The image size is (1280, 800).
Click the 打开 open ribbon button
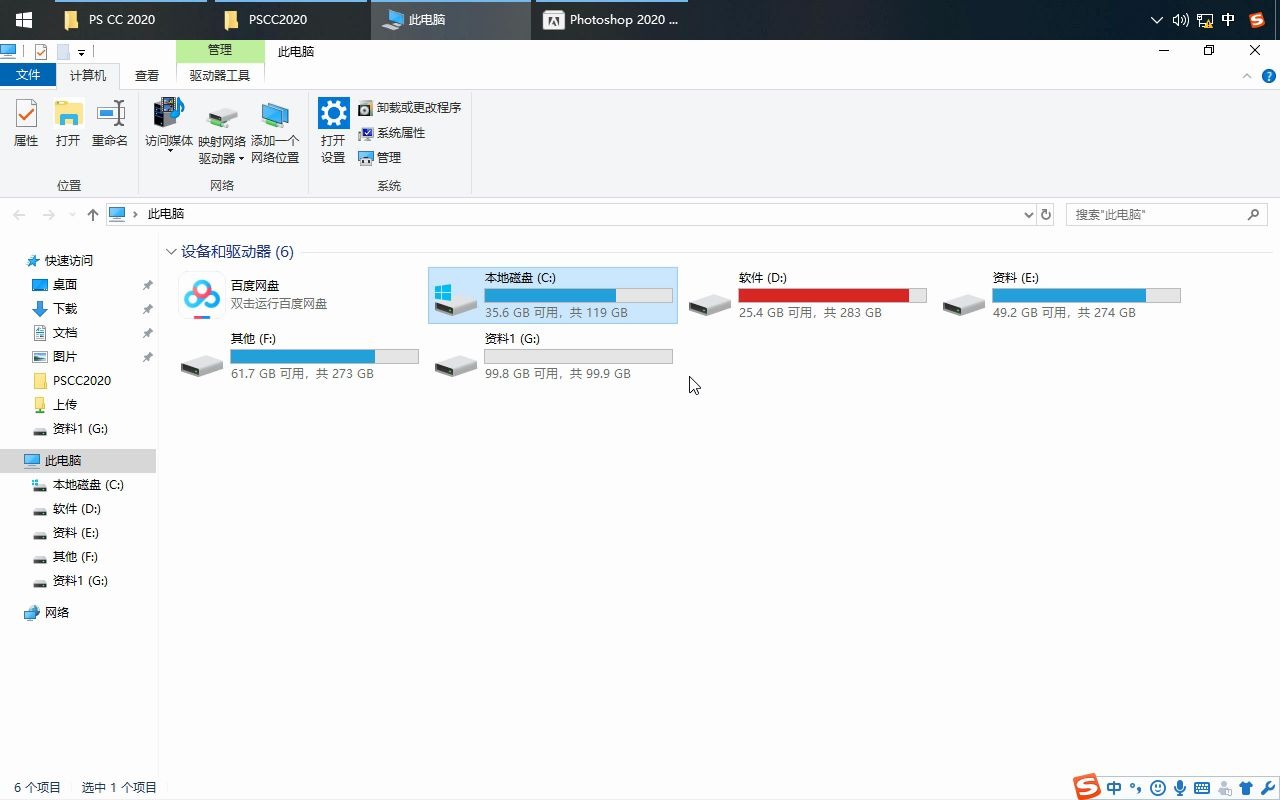(68, 123)
